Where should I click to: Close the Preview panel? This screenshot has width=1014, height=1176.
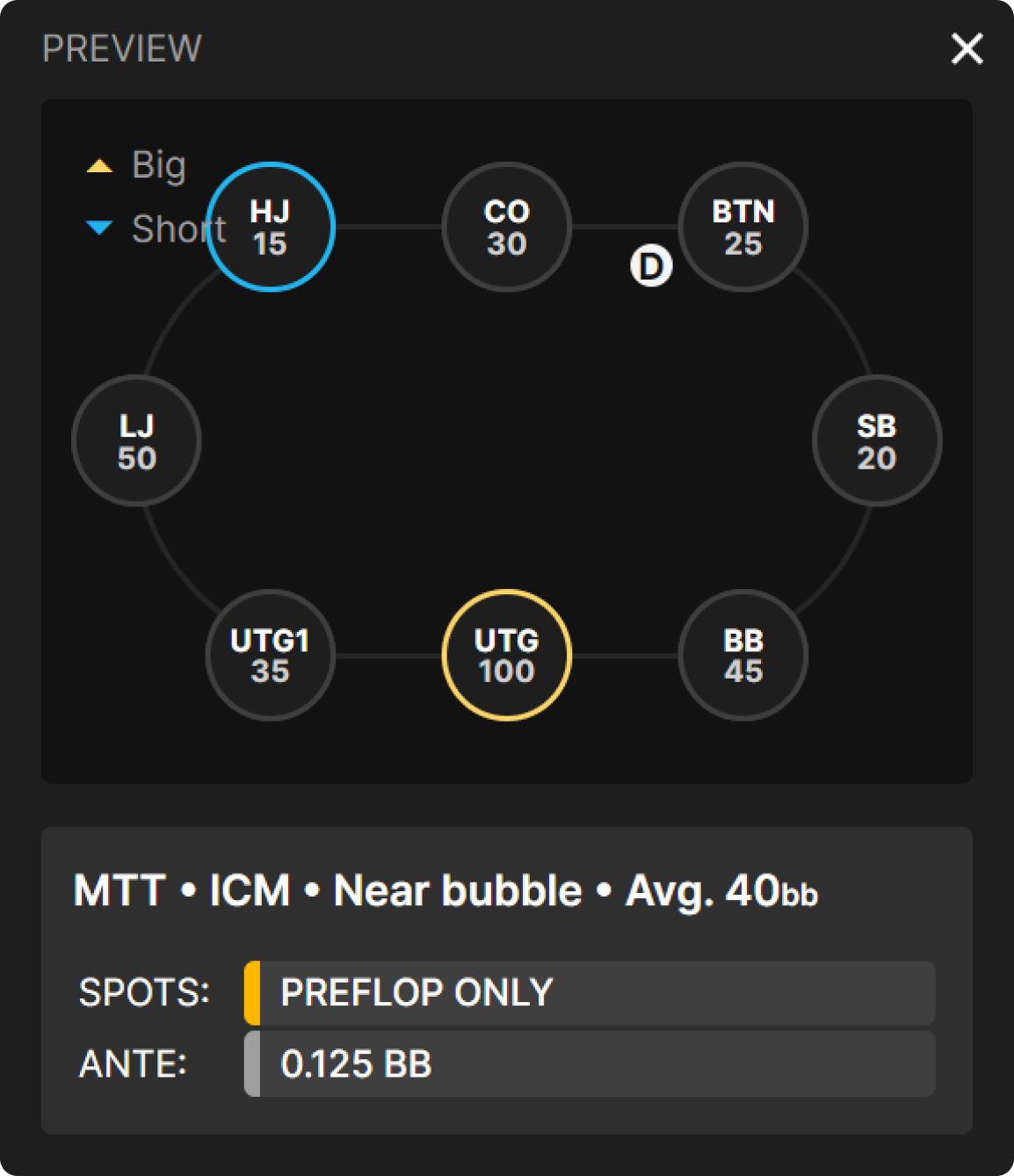click(x=967, y=49)
